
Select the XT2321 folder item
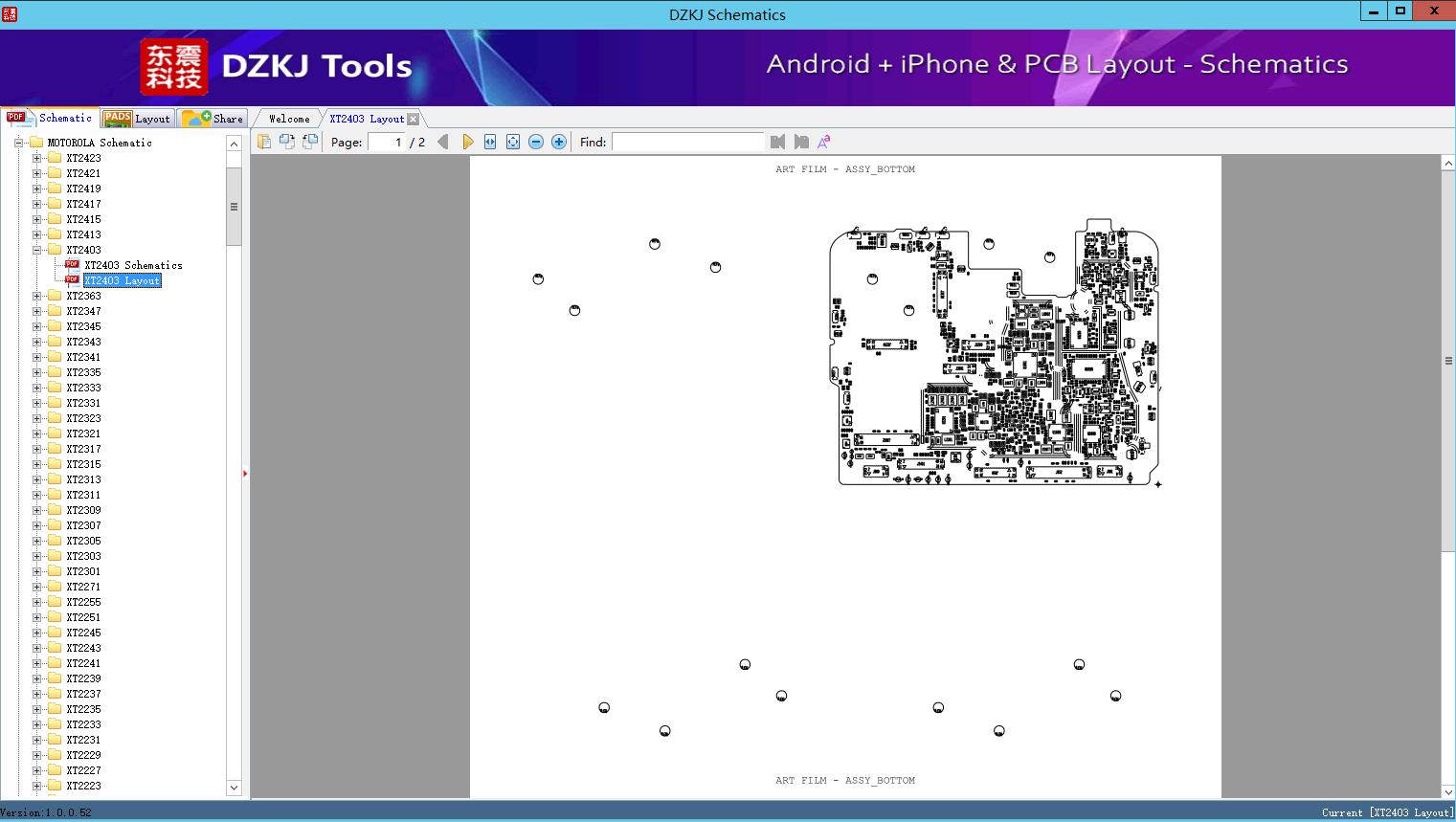coord(83,433)
